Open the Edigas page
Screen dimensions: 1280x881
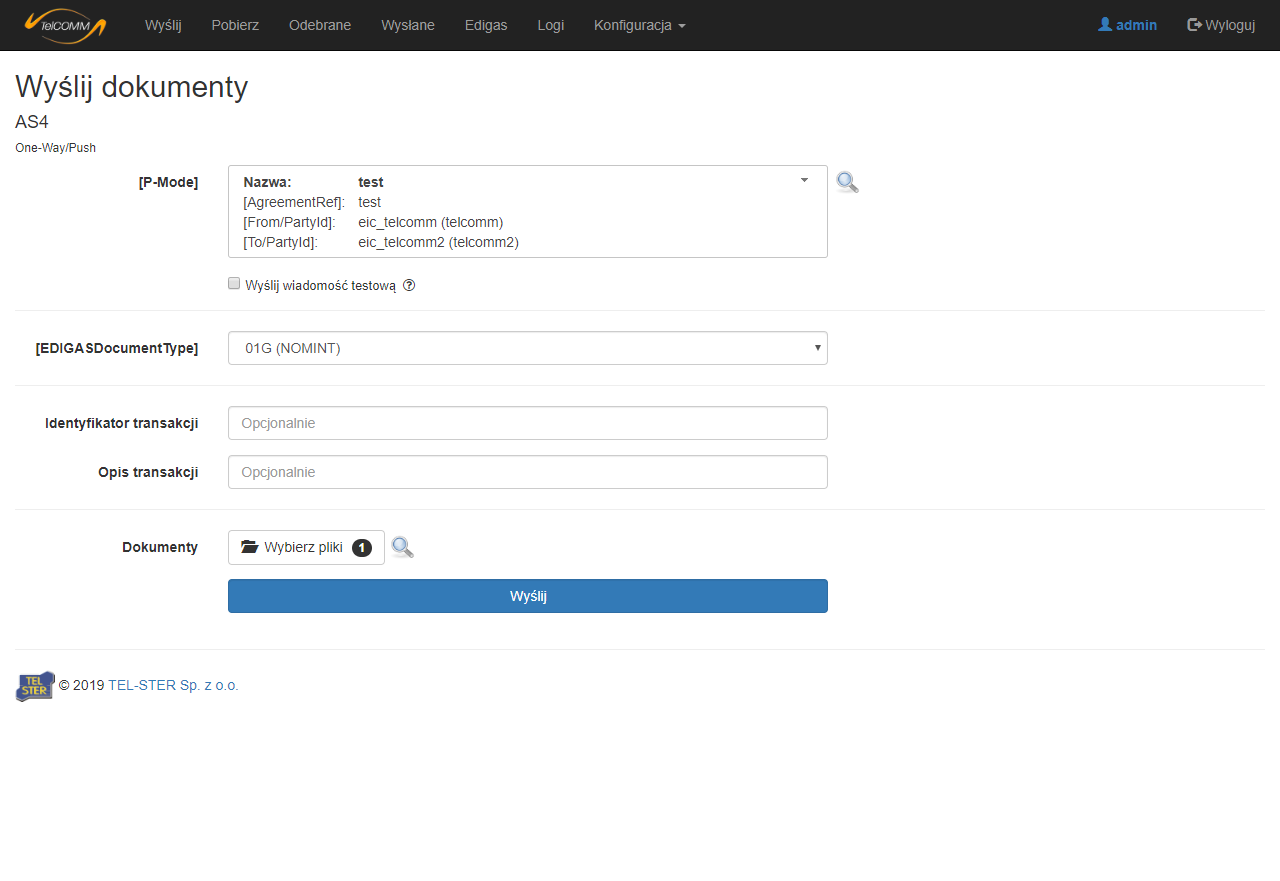(486, 25)
